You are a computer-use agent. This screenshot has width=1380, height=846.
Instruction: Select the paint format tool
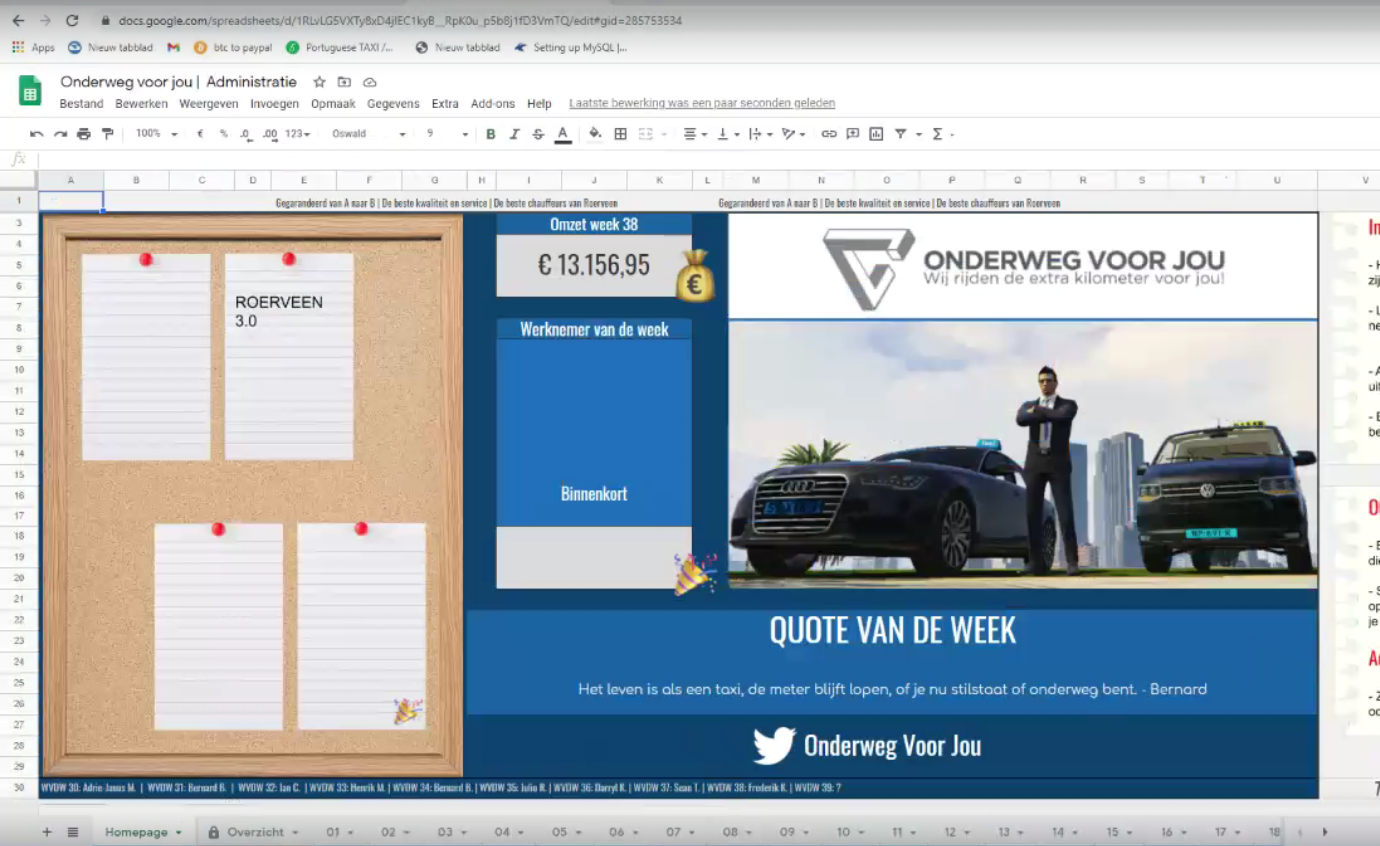(x=108, y=134)
